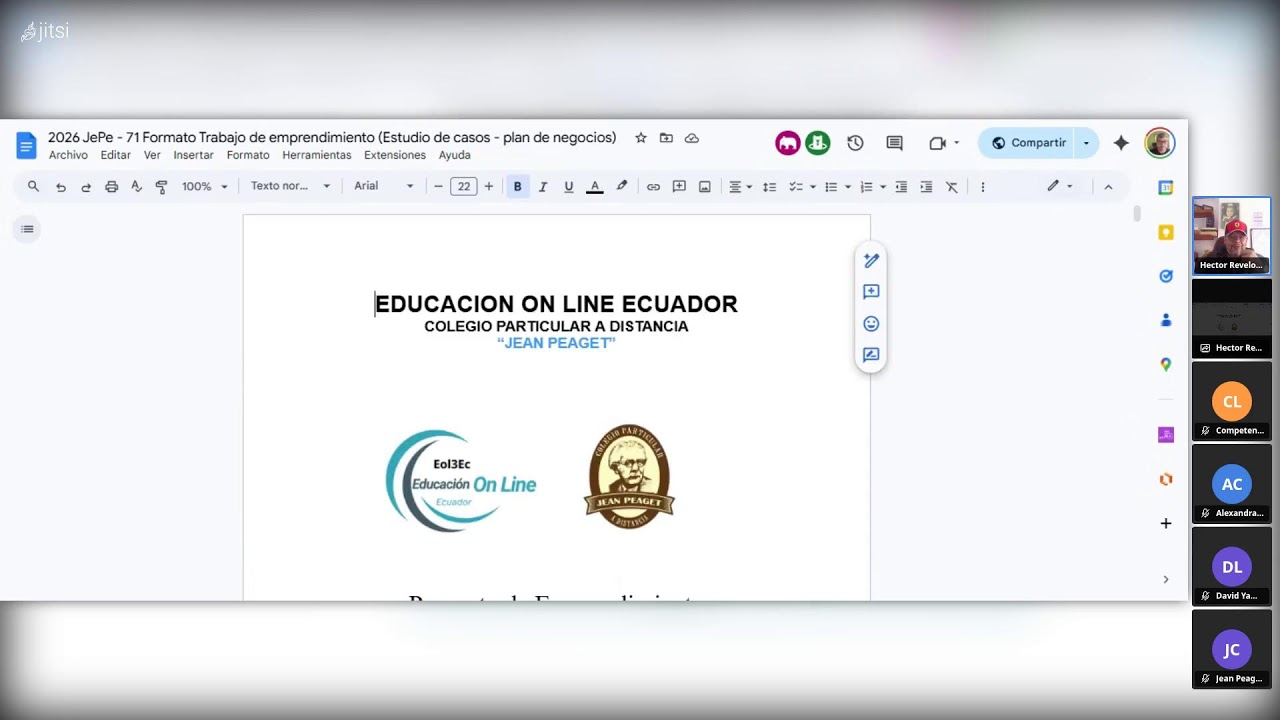This screenshot has height=720, width=1280.
Task: Open Google Keep side panel
Action: (x=1166, y=232)
